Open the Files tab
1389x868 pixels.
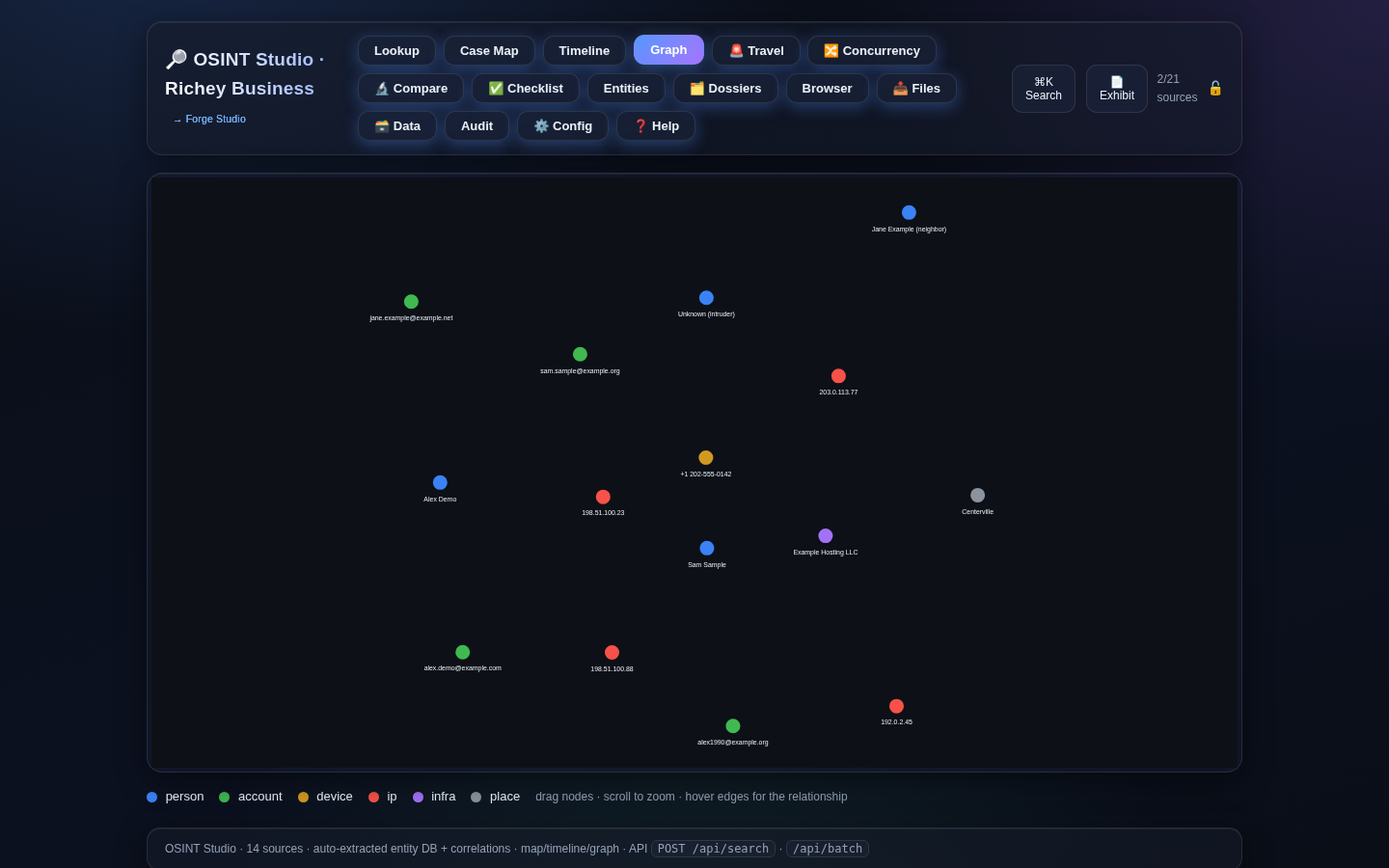tap(916, 89)
